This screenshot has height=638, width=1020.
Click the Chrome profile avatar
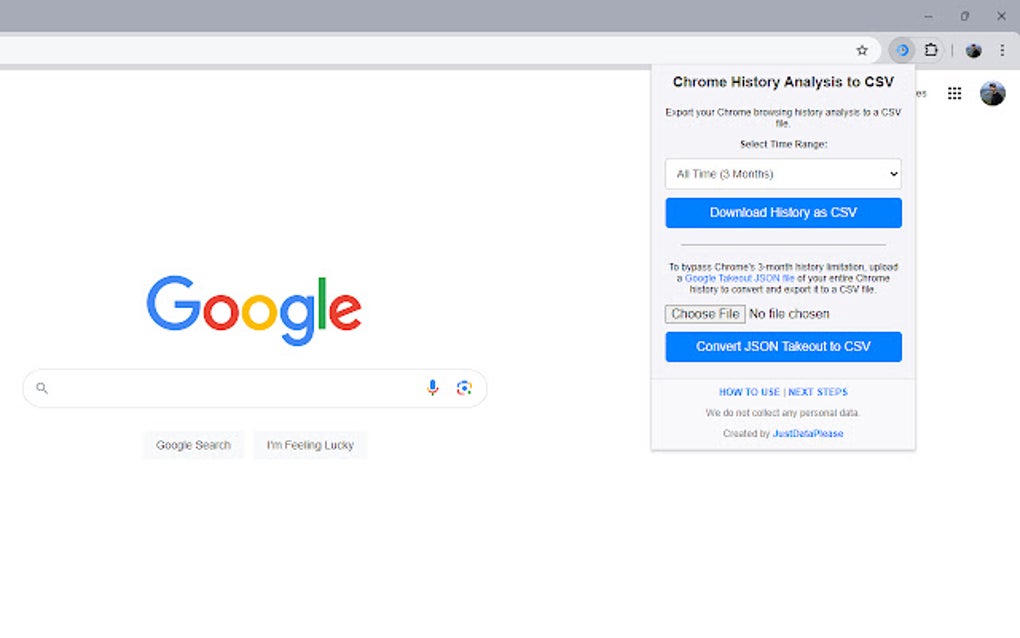click(973, 50)
